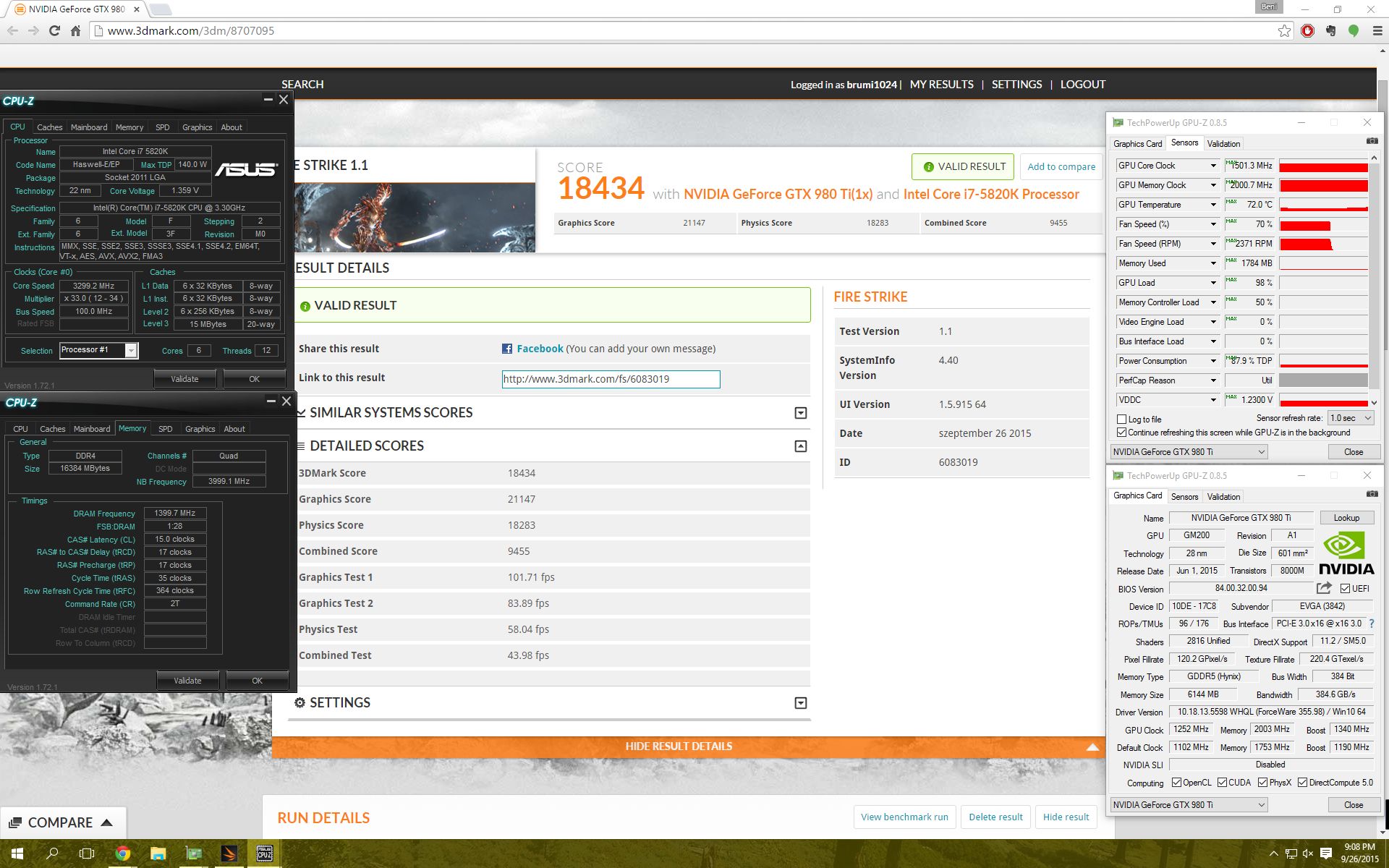Reload the browser page
This screenshot has width=1389, height=868.
click(x=54, y=30)
